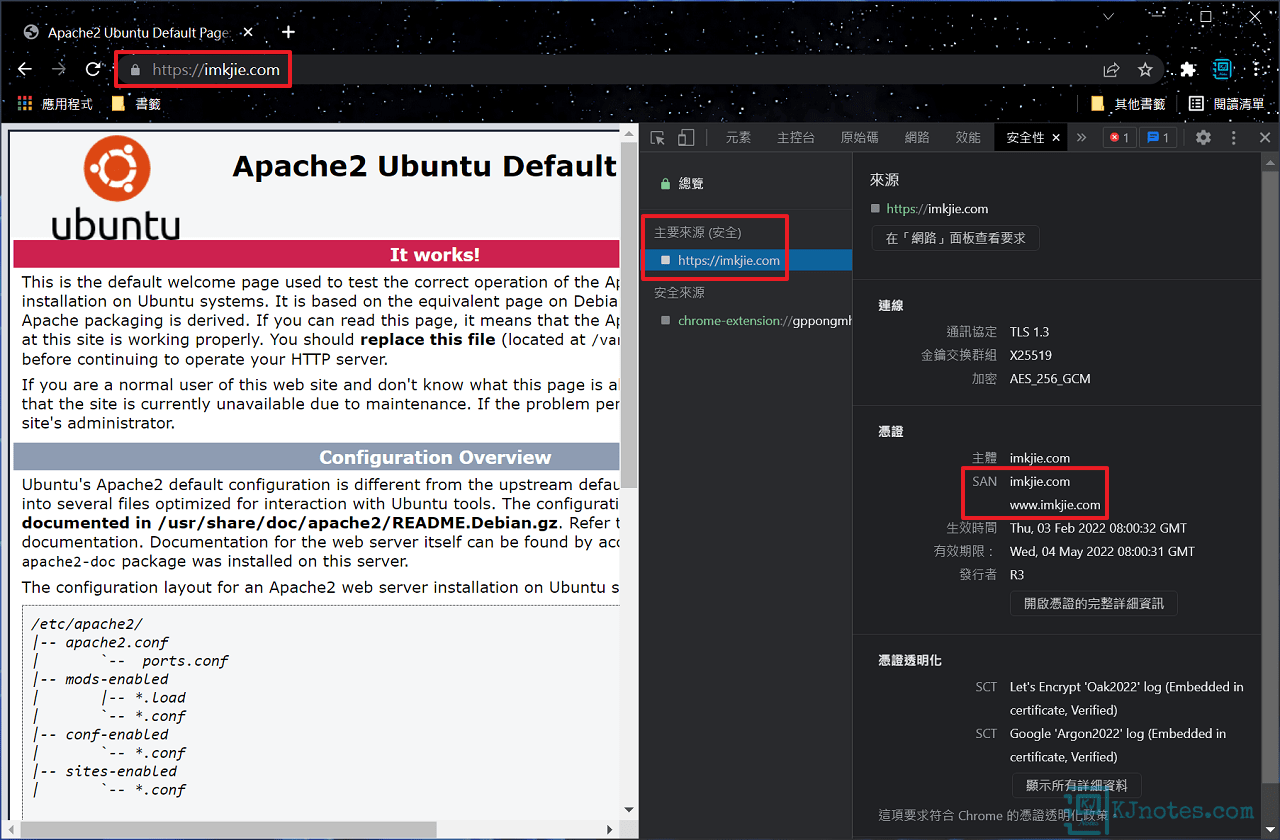Click the 主要來源 (安全) section label
Viewport: 1280px width, 840px height.
(698, 232)
